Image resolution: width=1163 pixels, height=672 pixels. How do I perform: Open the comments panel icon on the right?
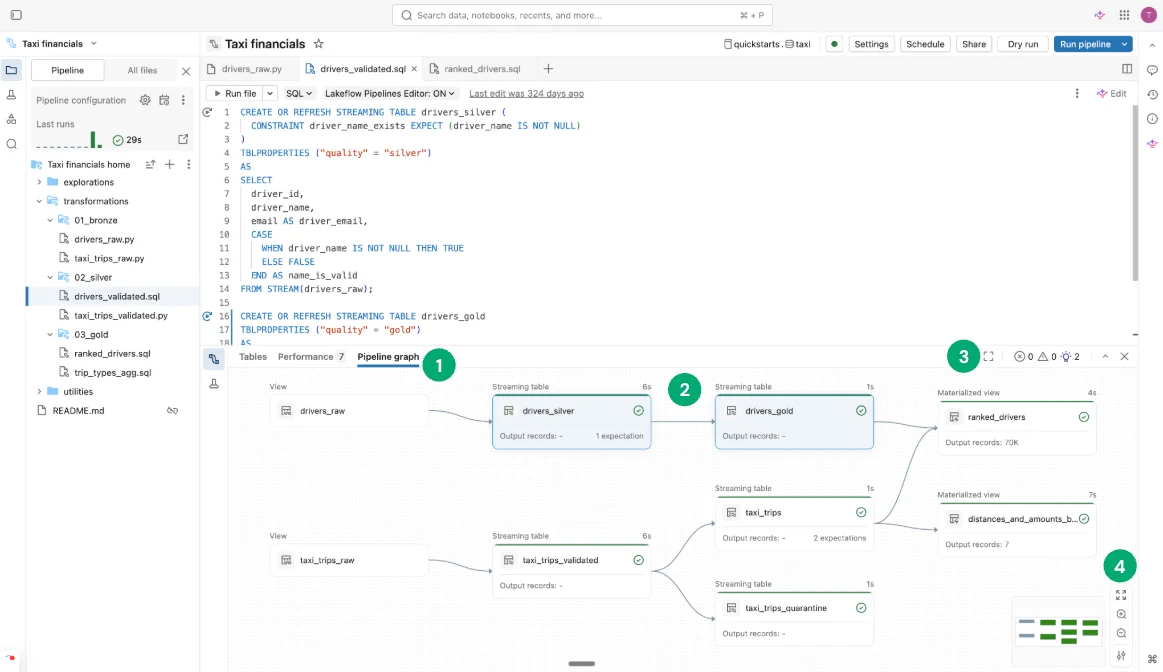[1152, 70]
